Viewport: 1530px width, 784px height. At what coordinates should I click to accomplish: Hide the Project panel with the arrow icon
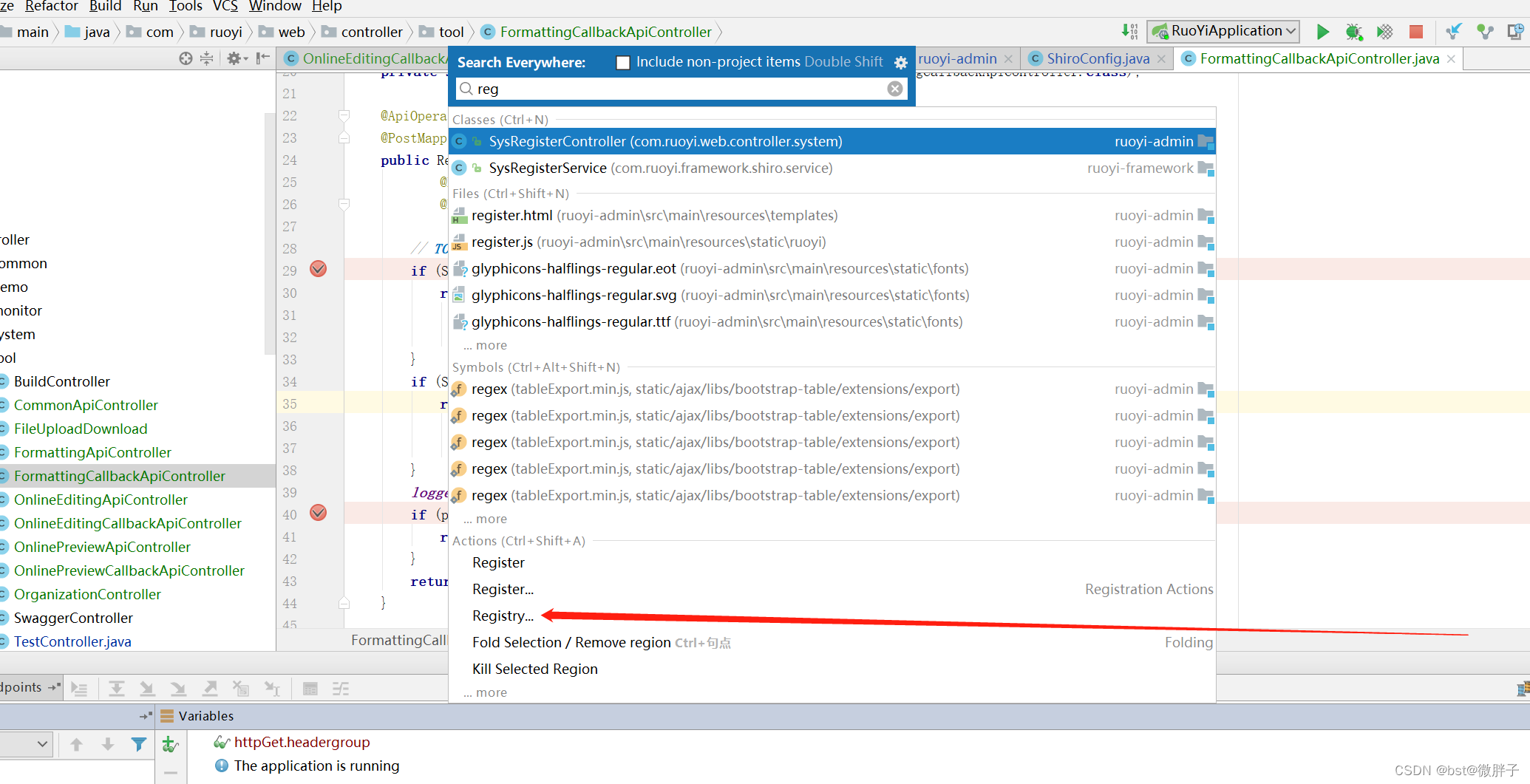262,58
